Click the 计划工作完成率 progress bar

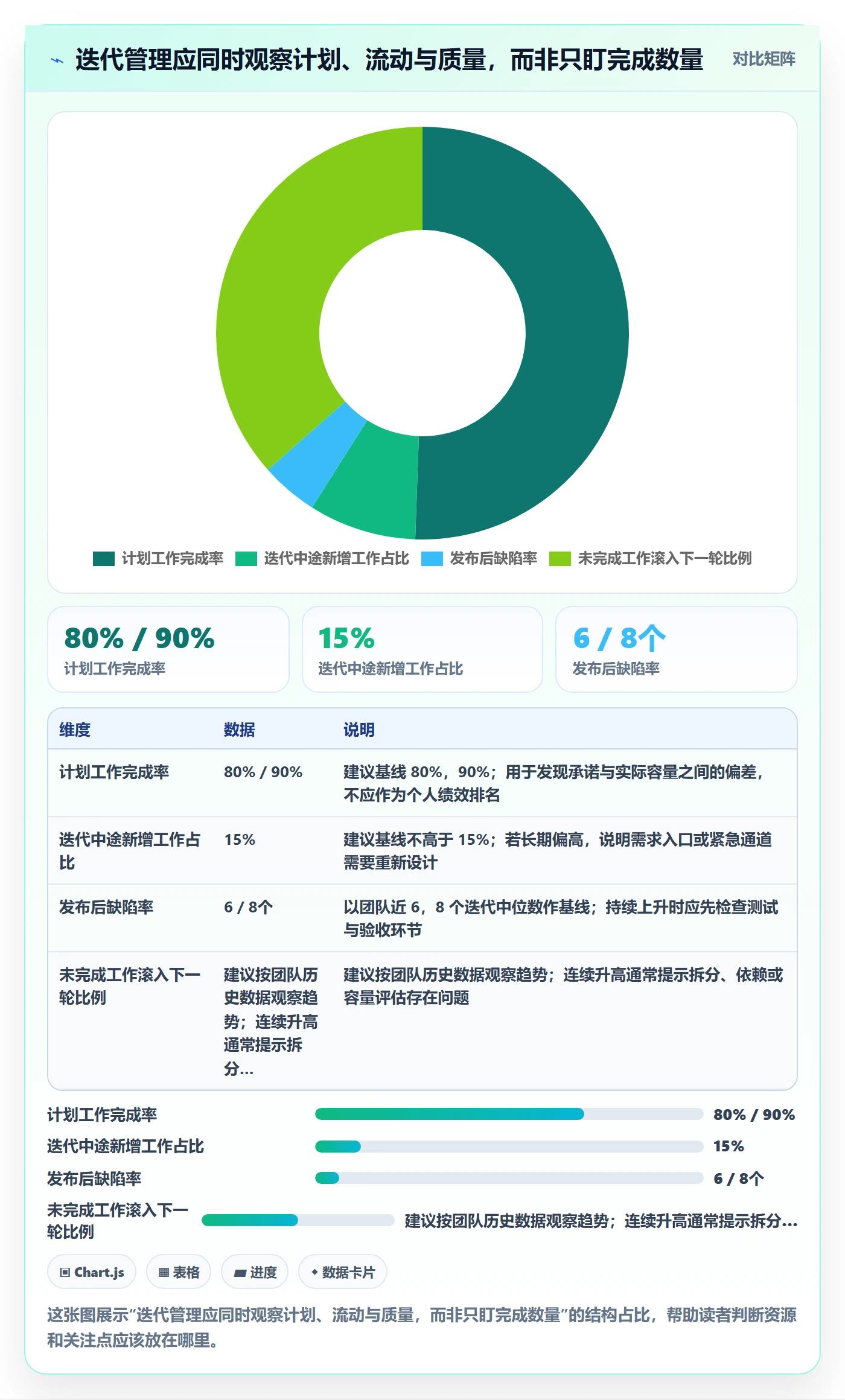click(509, 1114)
